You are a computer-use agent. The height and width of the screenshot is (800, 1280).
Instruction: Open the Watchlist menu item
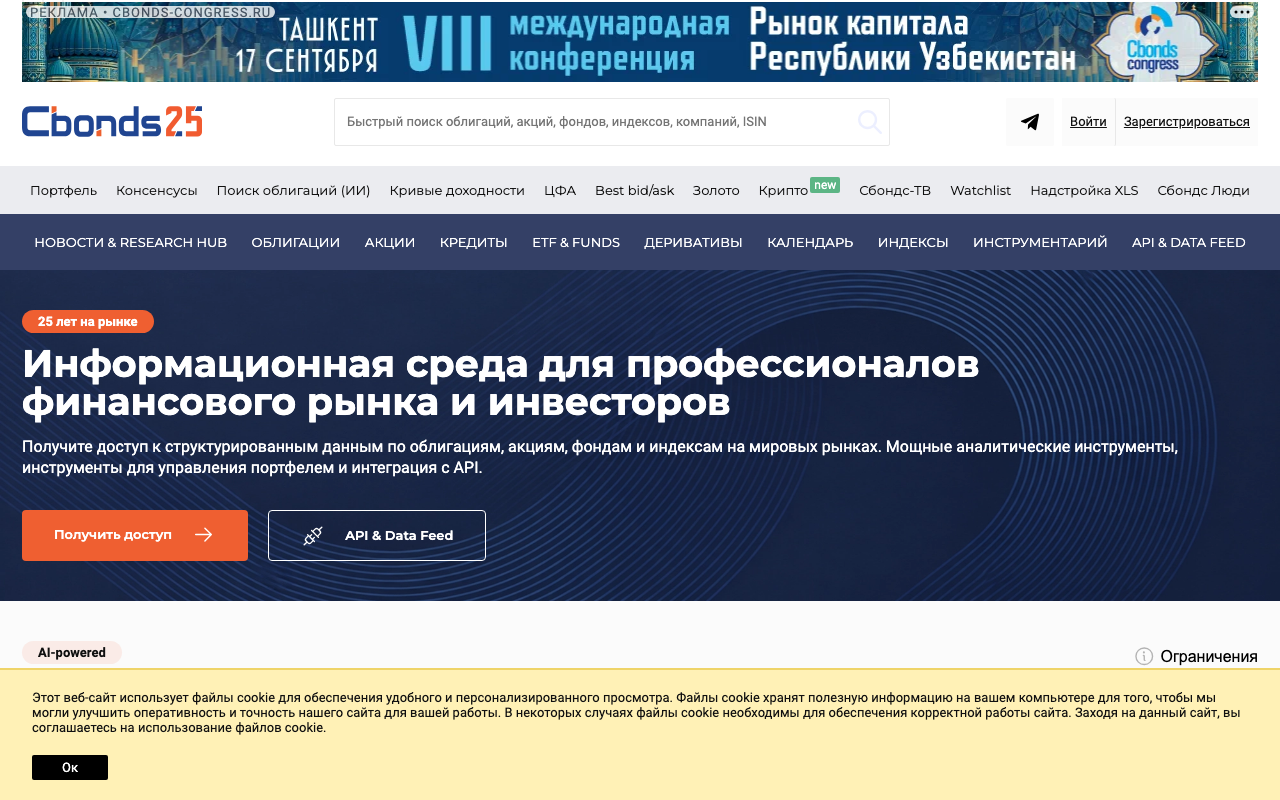980,190
